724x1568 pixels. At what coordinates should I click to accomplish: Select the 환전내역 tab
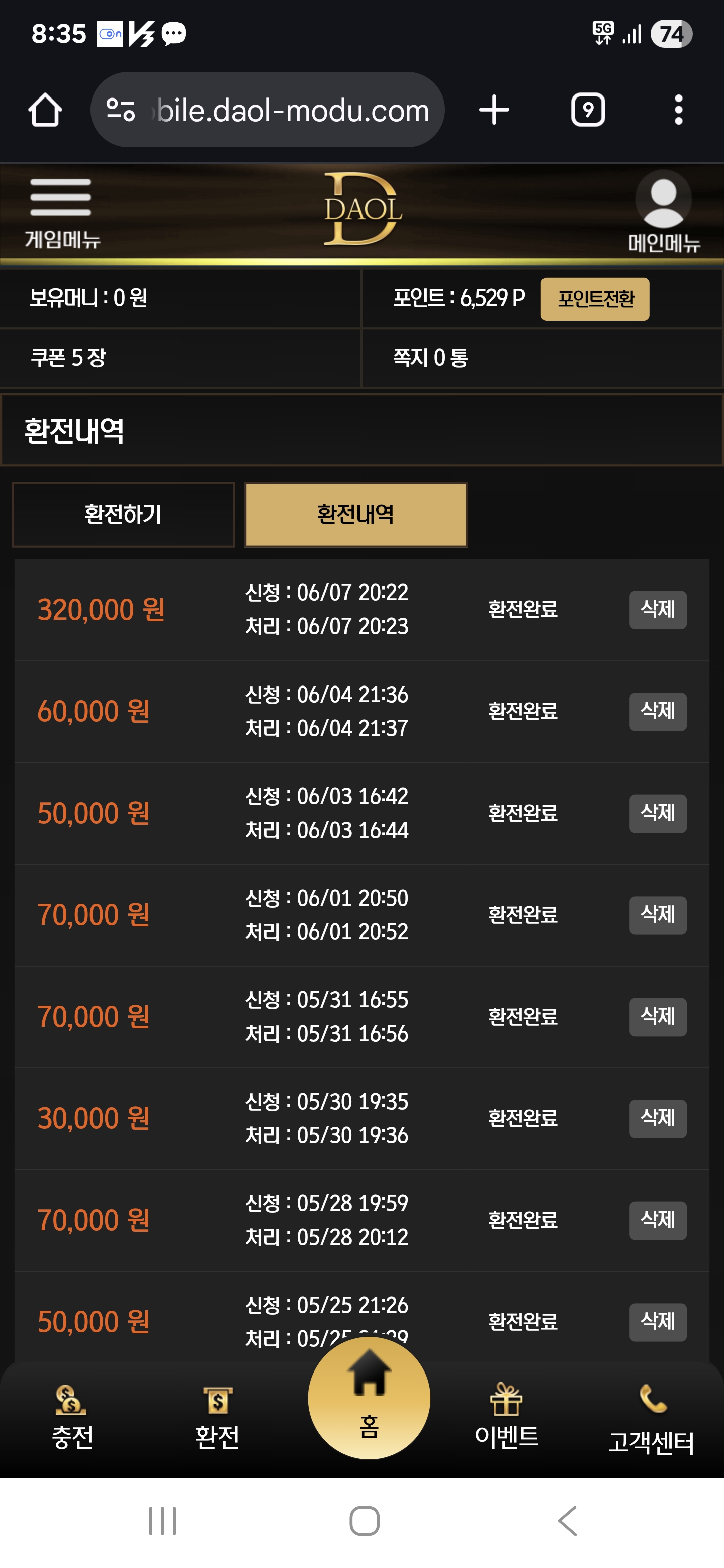pos(355,514)
